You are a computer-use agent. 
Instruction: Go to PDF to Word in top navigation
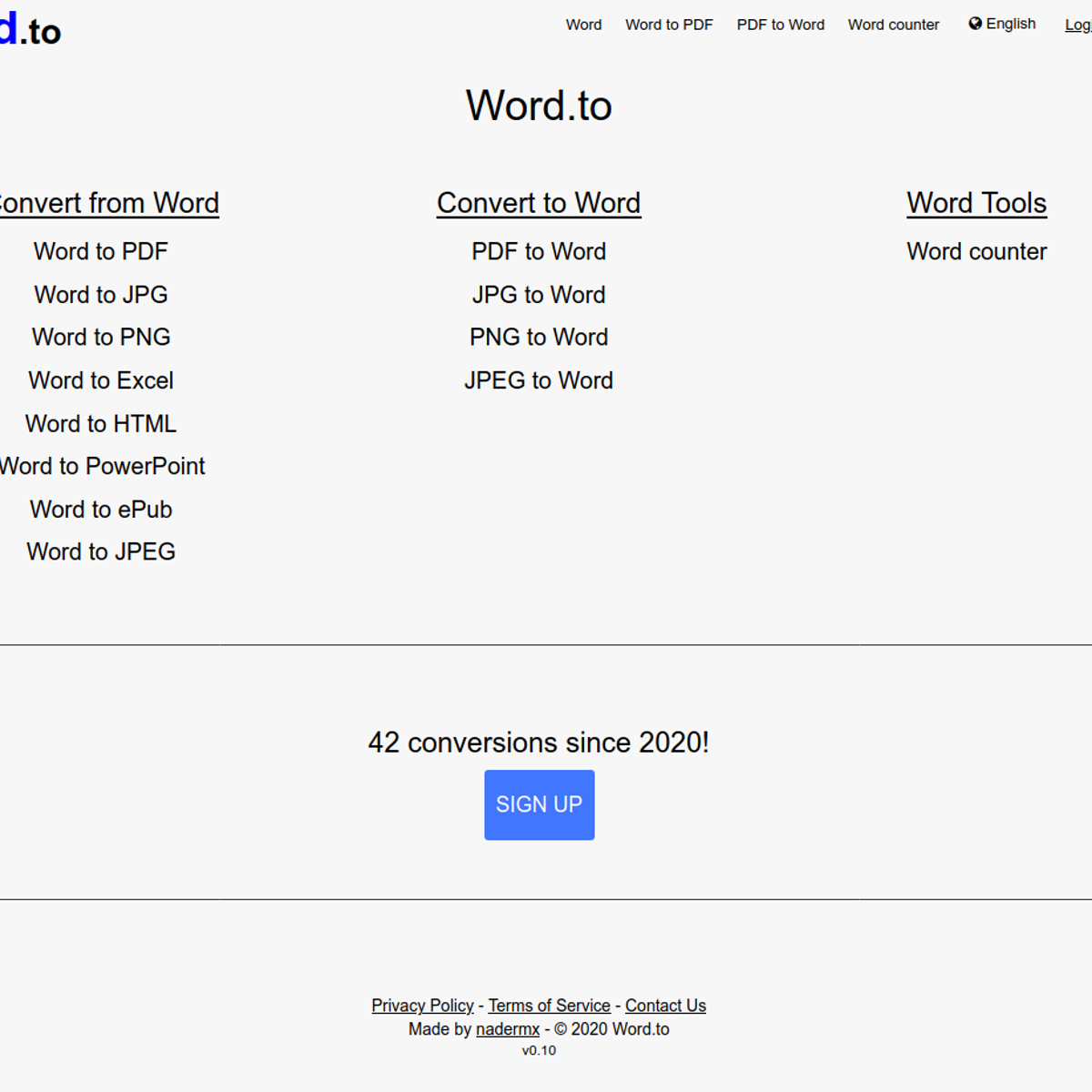[780, 25]
